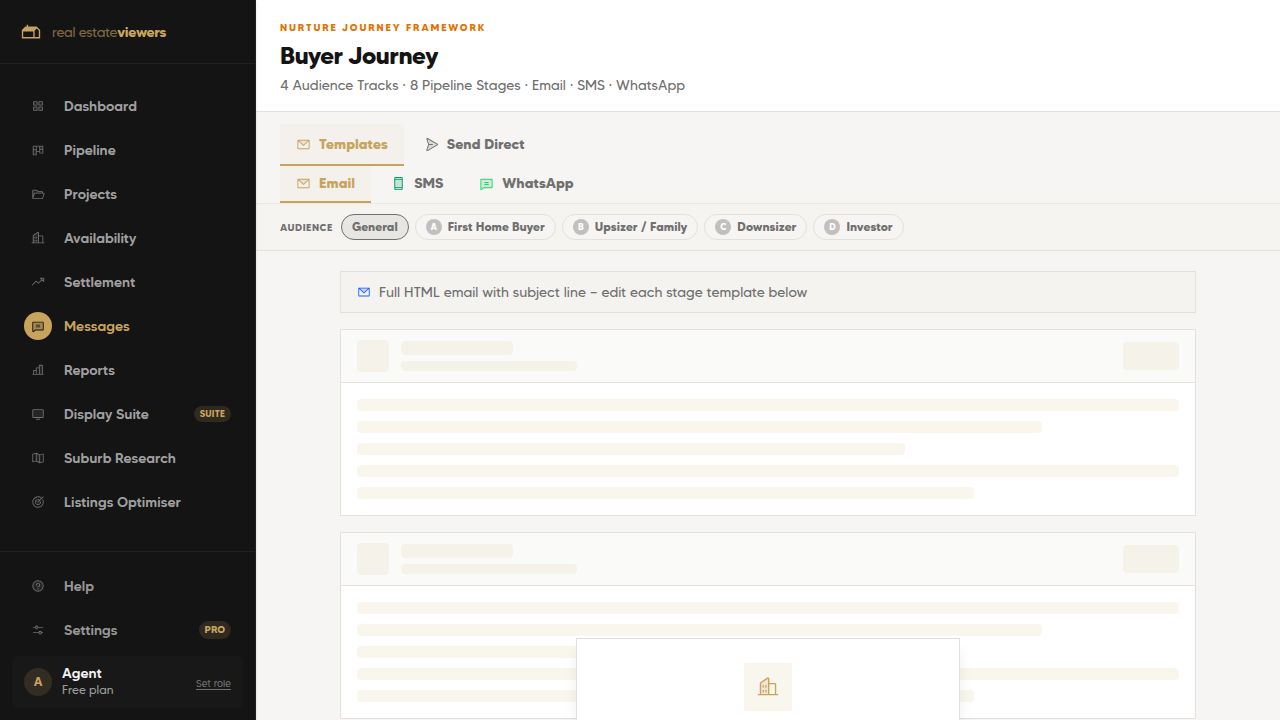The height and width of the screenshot is (720, 1280).
Task: Click the Help sidebar label
Action: (x=79, y=586)
